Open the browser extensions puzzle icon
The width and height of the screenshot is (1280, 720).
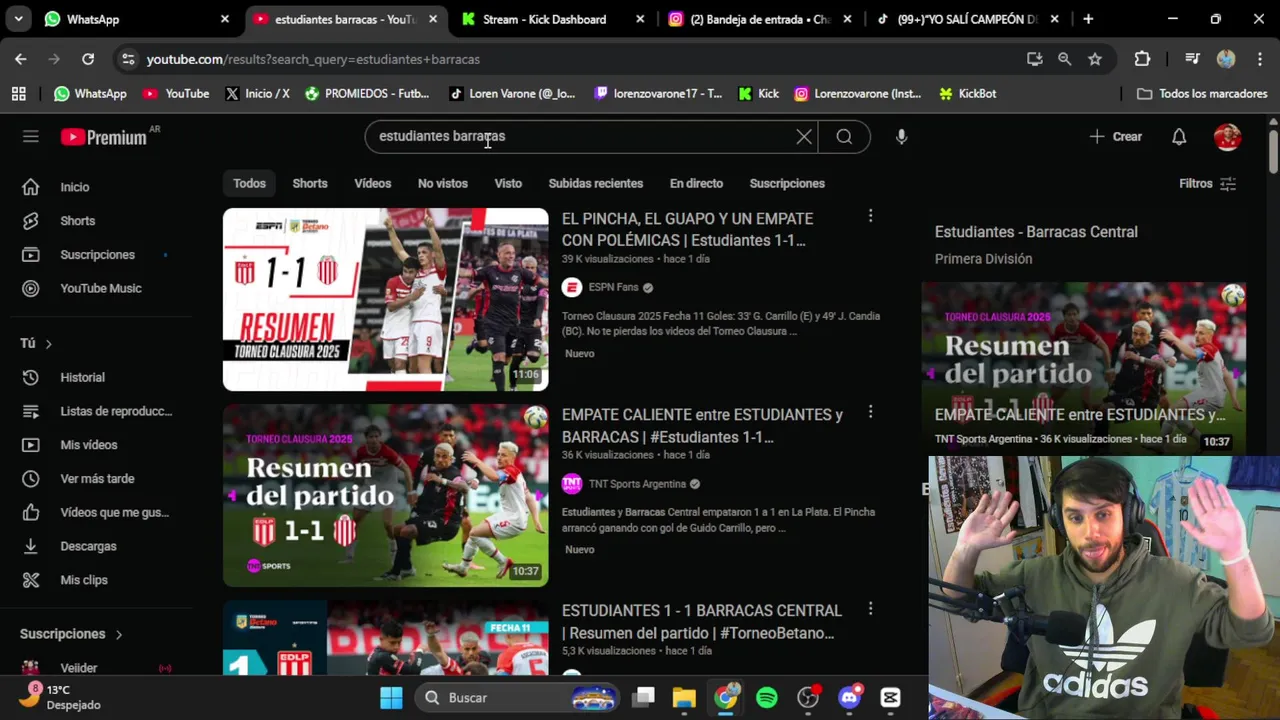pos(1142,59)
